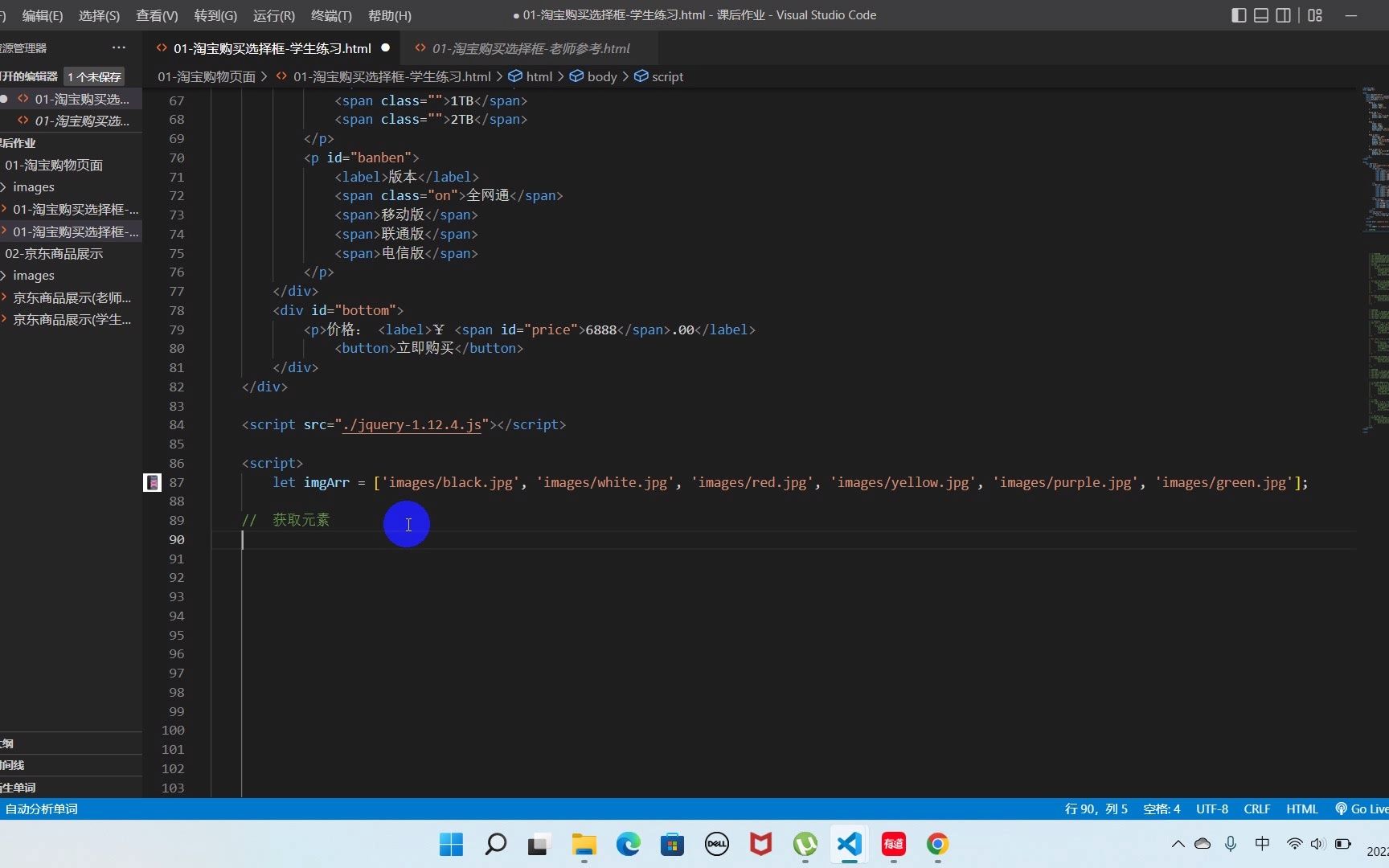Viewport: 1389px width, 868px height.
Task: Open selected 01-淘宝购买选择框 file in explorer
Action: (71, 231)
